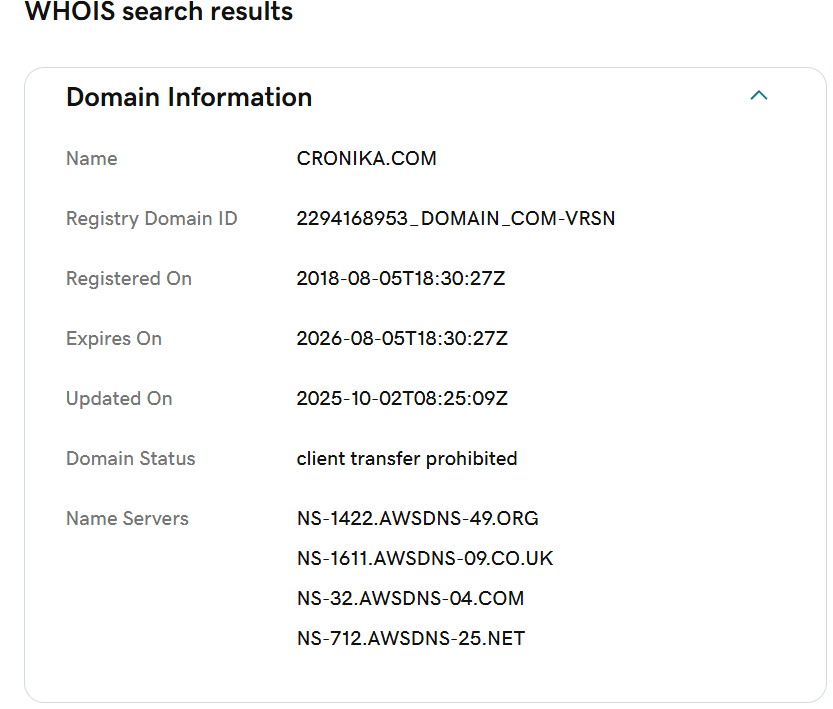Screen dimensions: 833x709
Task: Click the Expires On date 2026-08-05T18:30:27Z
Action: click(x=402, y=338)
